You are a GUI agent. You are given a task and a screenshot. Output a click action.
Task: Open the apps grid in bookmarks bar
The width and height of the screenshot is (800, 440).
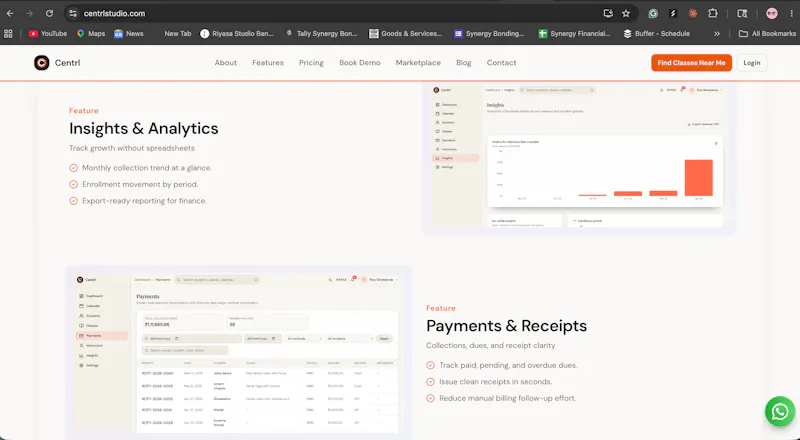tap(8, 34)
